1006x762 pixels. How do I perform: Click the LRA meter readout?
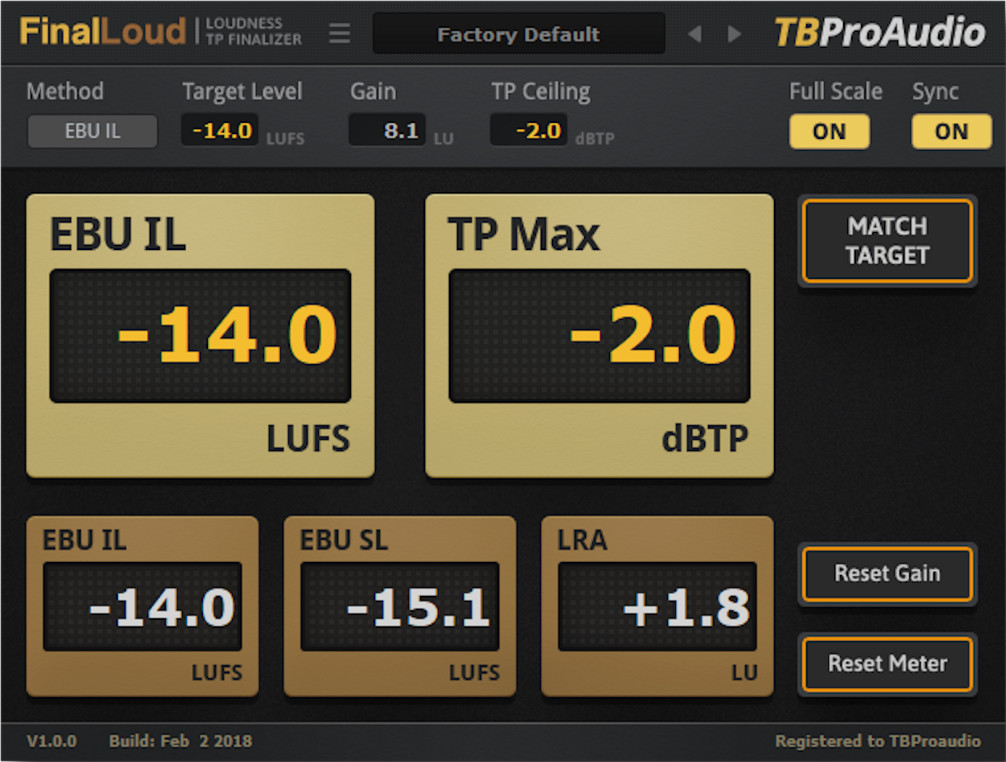pyautogui.click(x=657, y=606)
